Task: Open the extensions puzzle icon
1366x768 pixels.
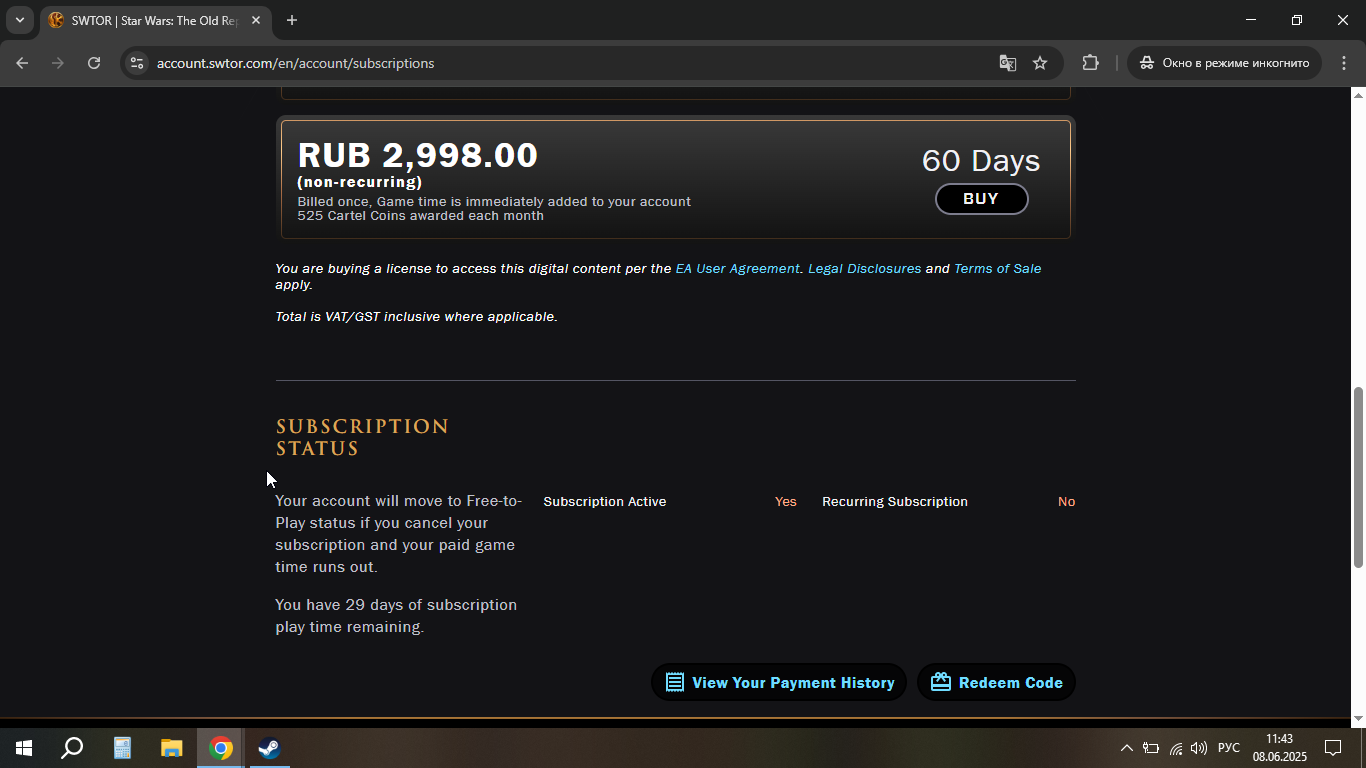Action: pos(1090,63)
